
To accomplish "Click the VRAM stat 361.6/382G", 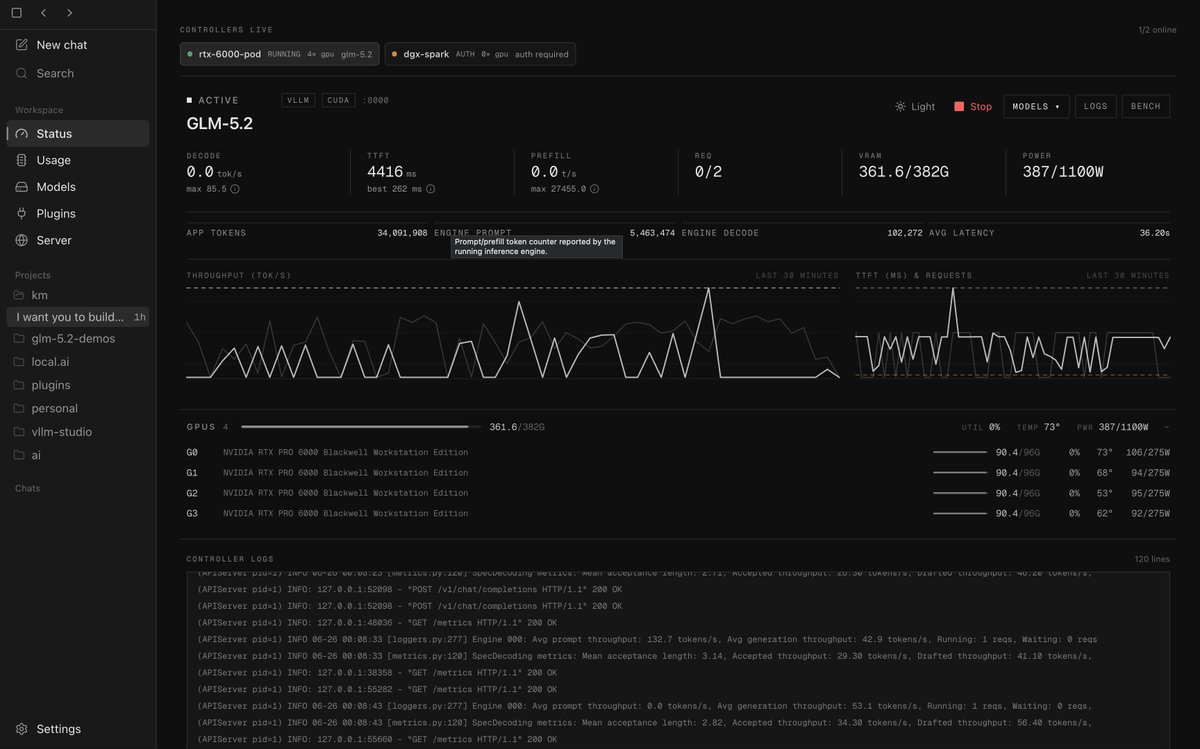I will (x=903, y=172).
